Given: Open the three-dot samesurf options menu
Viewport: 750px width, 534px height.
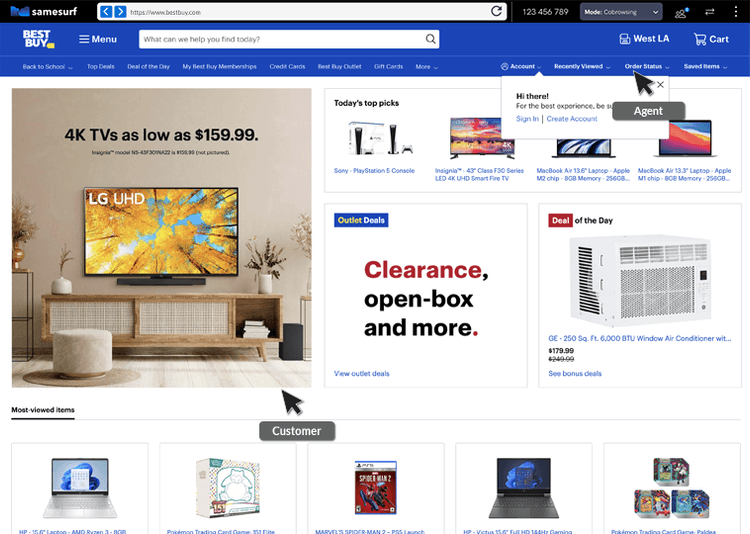Looking at the screenshot, I should [736, 12].
